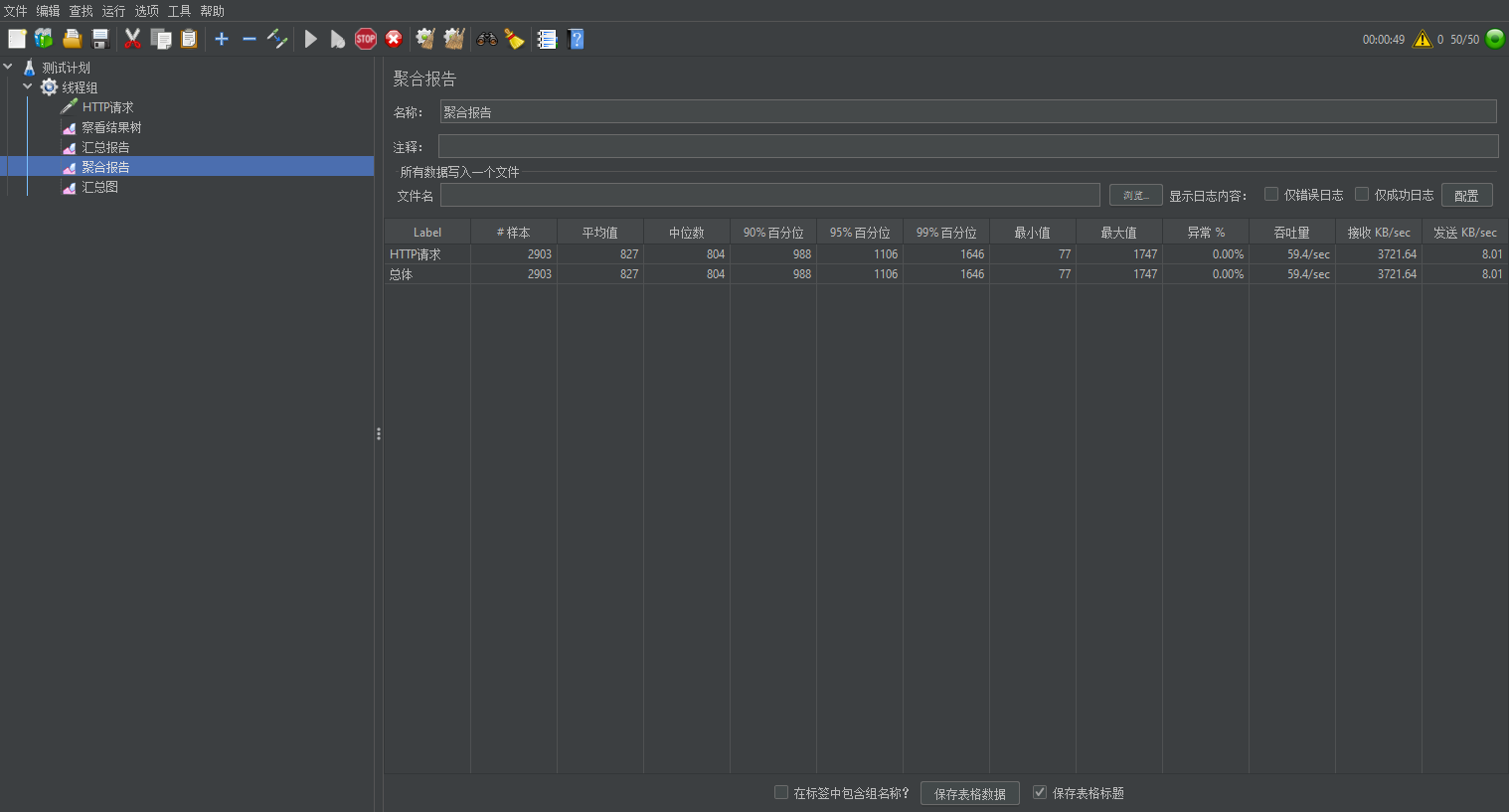This screenshot has height=812, width=1509.
Task: Collapse the 线程组 tree arrow
Action: point(28,86)
